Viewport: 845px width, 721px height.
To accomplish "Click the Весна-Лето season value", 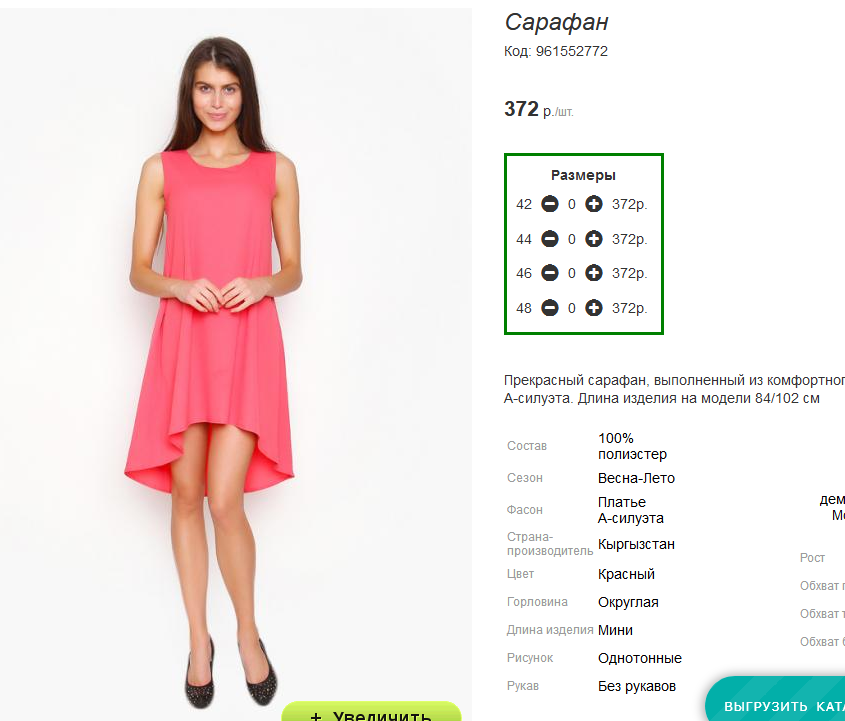I will (636, 478).
